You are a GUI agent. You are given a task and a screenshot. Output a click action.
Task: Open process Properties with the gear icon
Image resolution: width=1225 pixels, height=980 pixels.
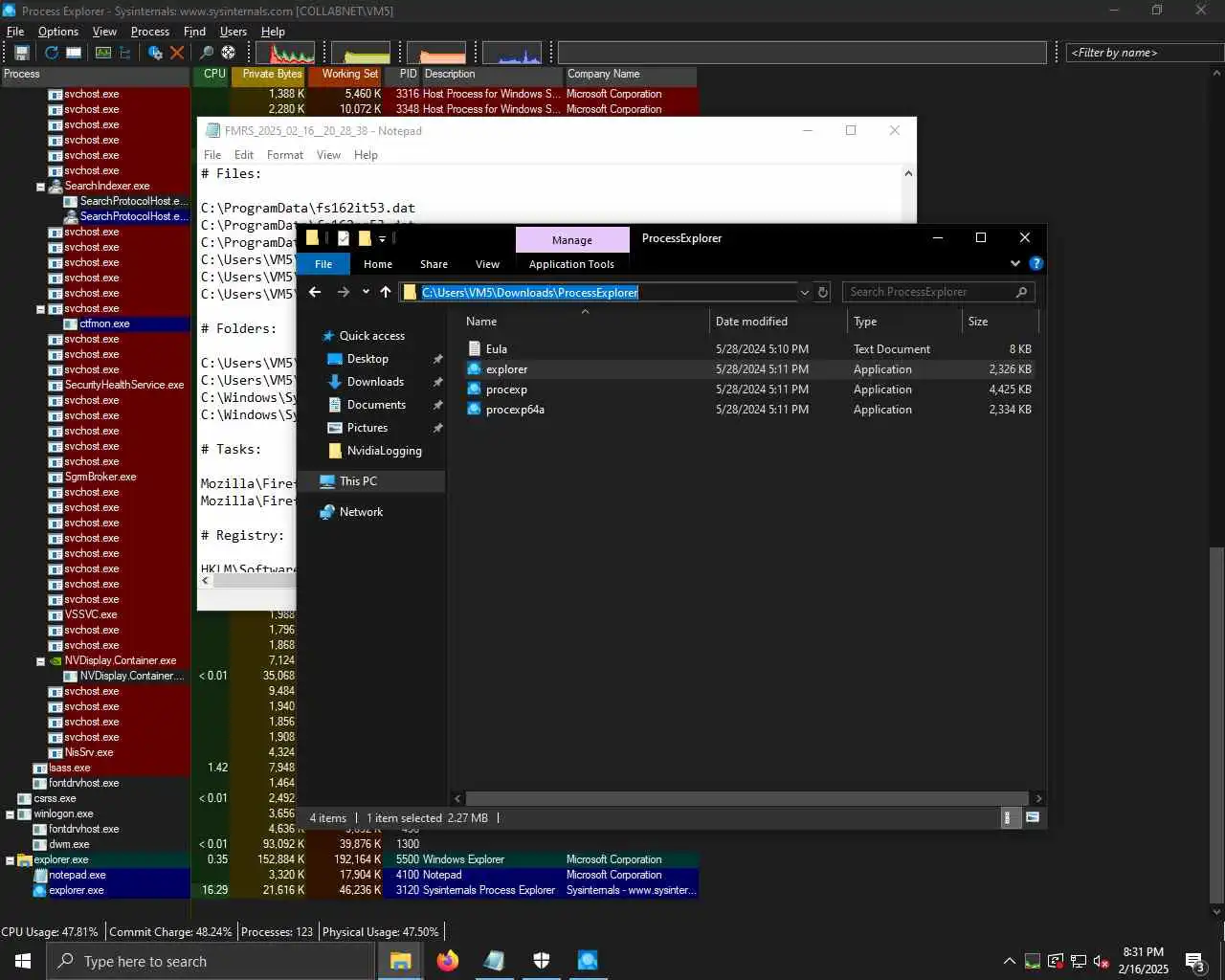(155, 53)
